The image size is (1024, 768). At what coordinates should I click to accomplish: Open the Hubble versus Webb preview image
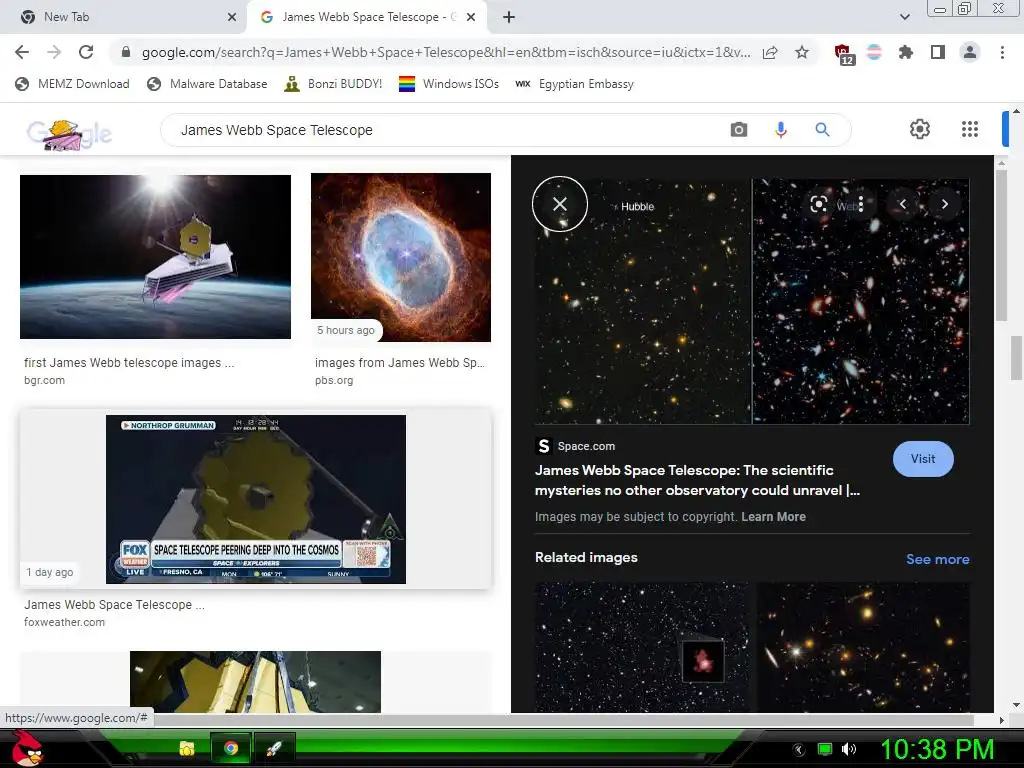pyautogui.click(x=752, y=302)
